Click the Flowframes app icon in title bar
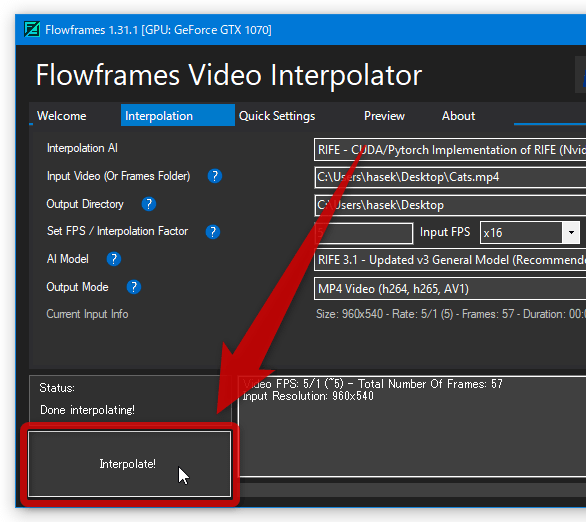Screen dimensions: 586x522 pos(32,30)
